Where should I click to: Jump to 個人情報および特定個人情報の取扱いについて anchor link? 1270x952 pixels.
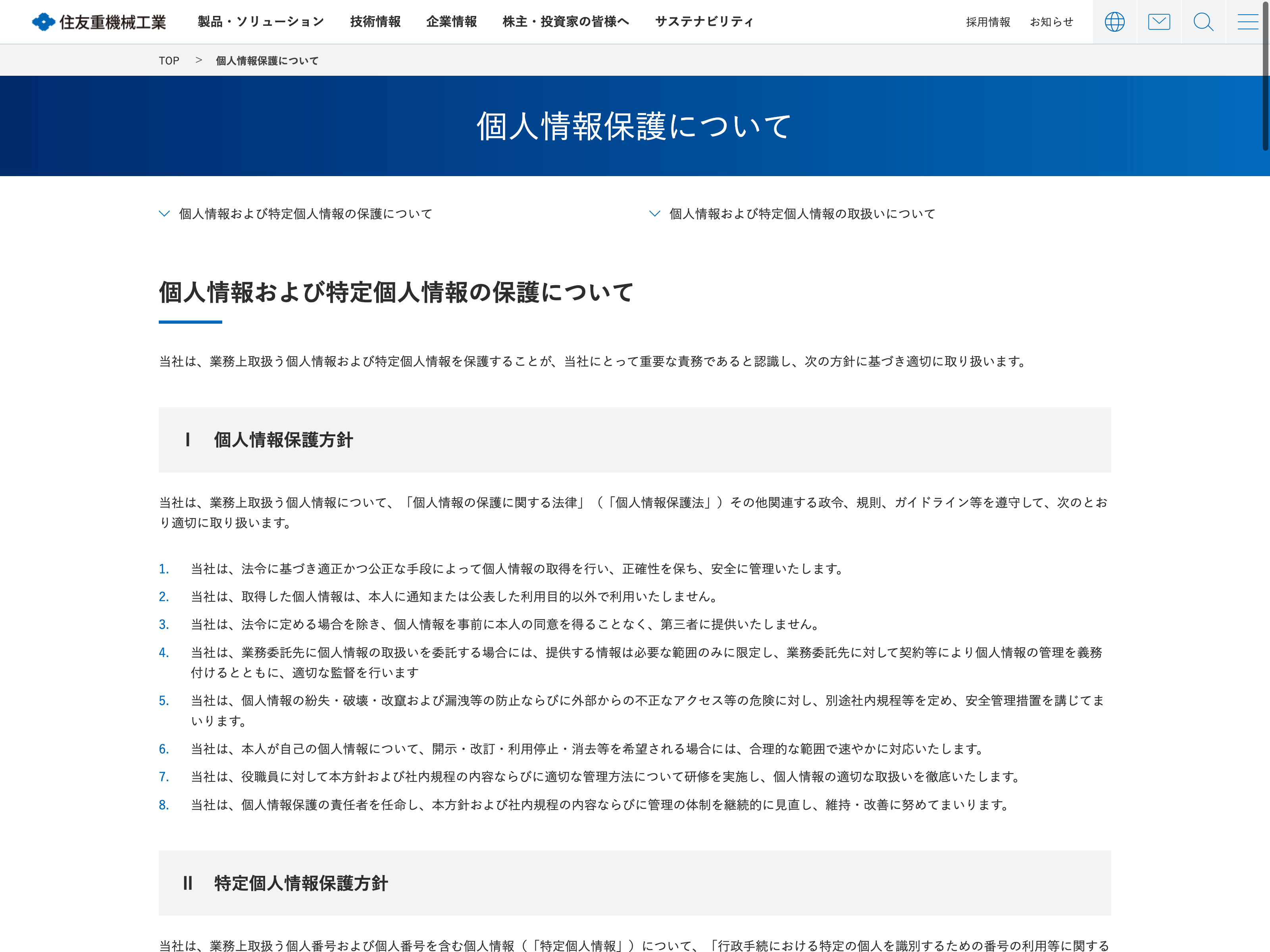tap(802, 214)
